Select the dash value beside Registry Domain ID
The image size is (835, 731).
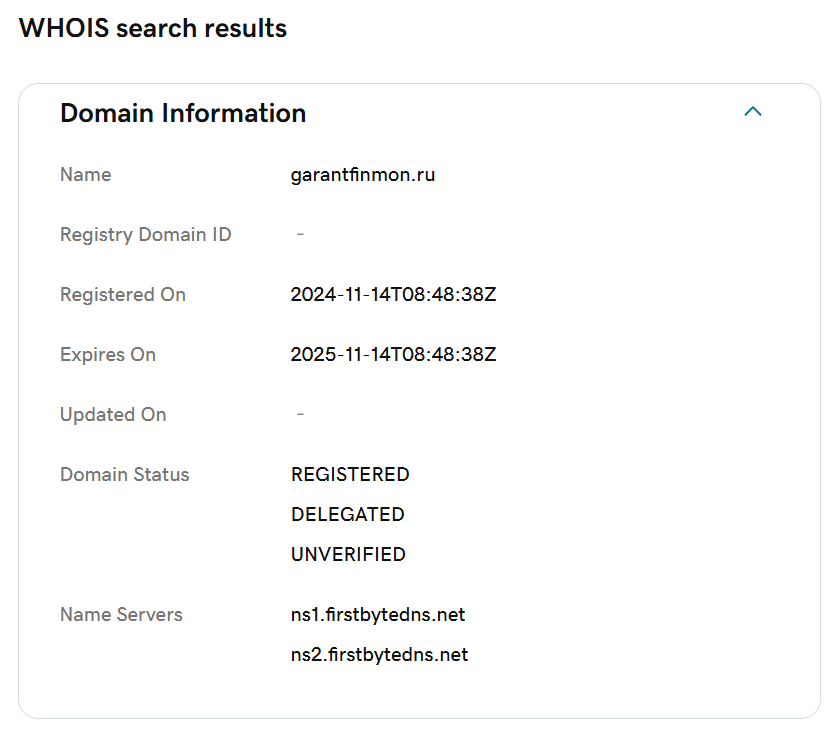300,234
